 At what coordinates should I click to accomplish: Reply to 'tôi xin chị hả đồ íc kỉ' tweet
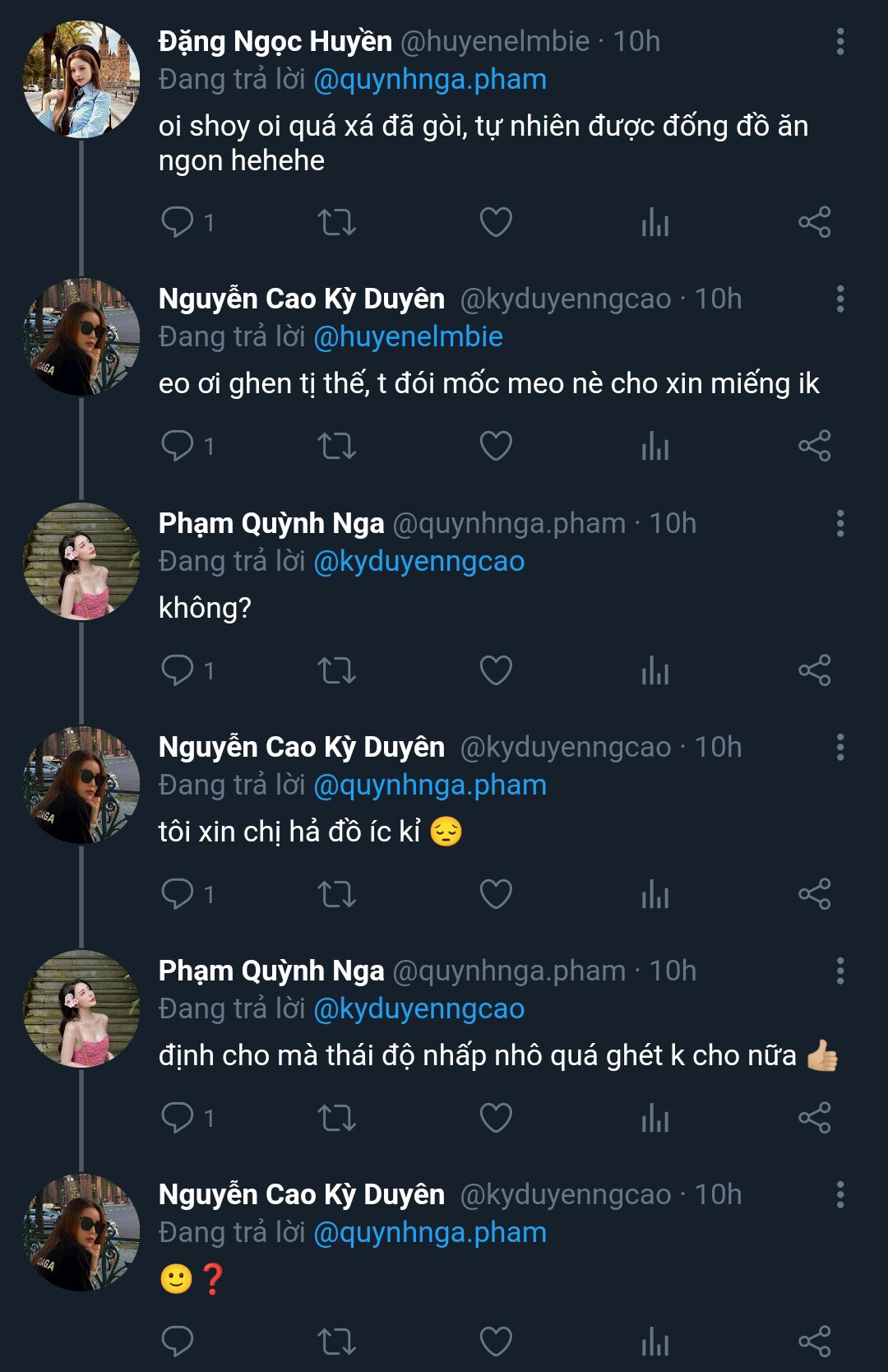click(x=177, y=894)
